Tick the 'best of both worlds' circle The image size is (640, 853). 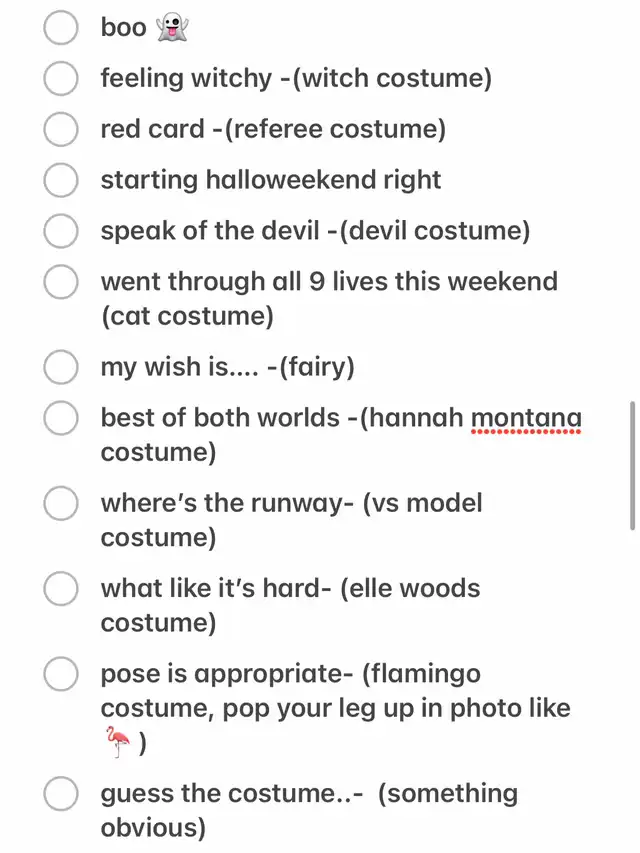tap(61, 418)
